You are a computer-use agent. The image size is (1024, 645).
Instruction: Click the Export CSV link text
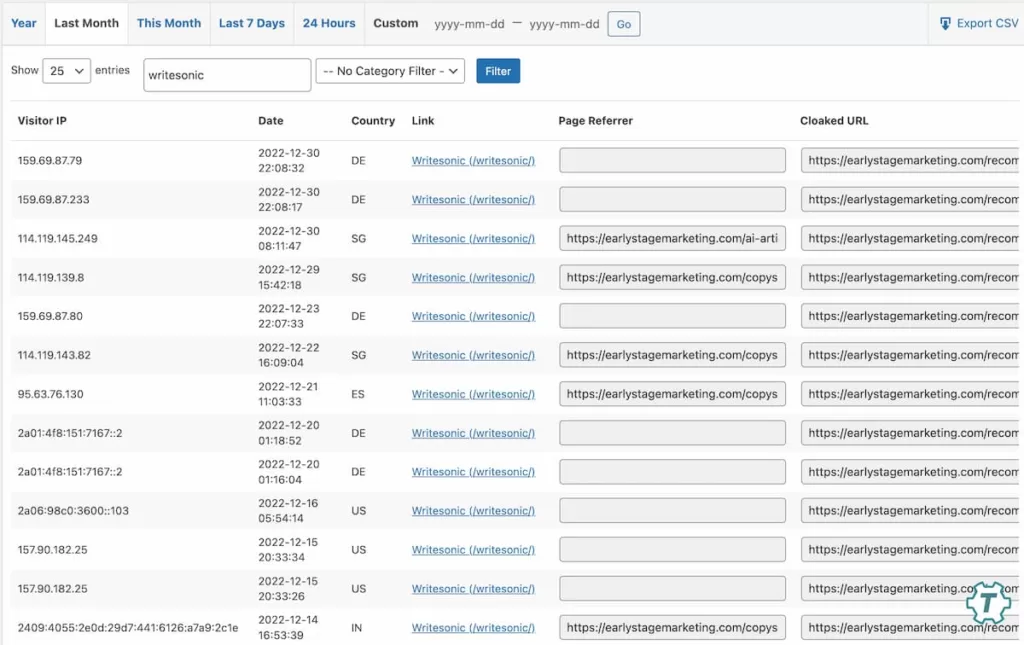pyautogui.click(x=987, y=23)
